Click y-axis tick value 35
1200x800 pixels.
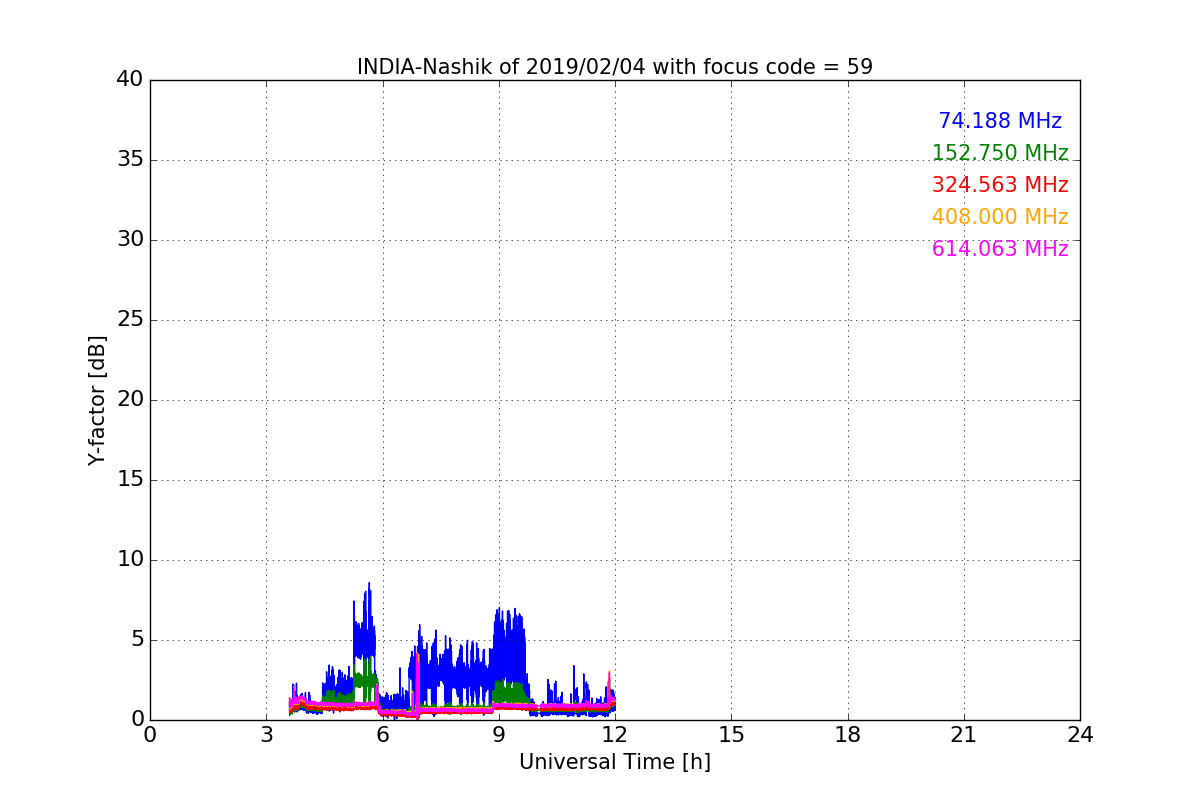(130, 160)
